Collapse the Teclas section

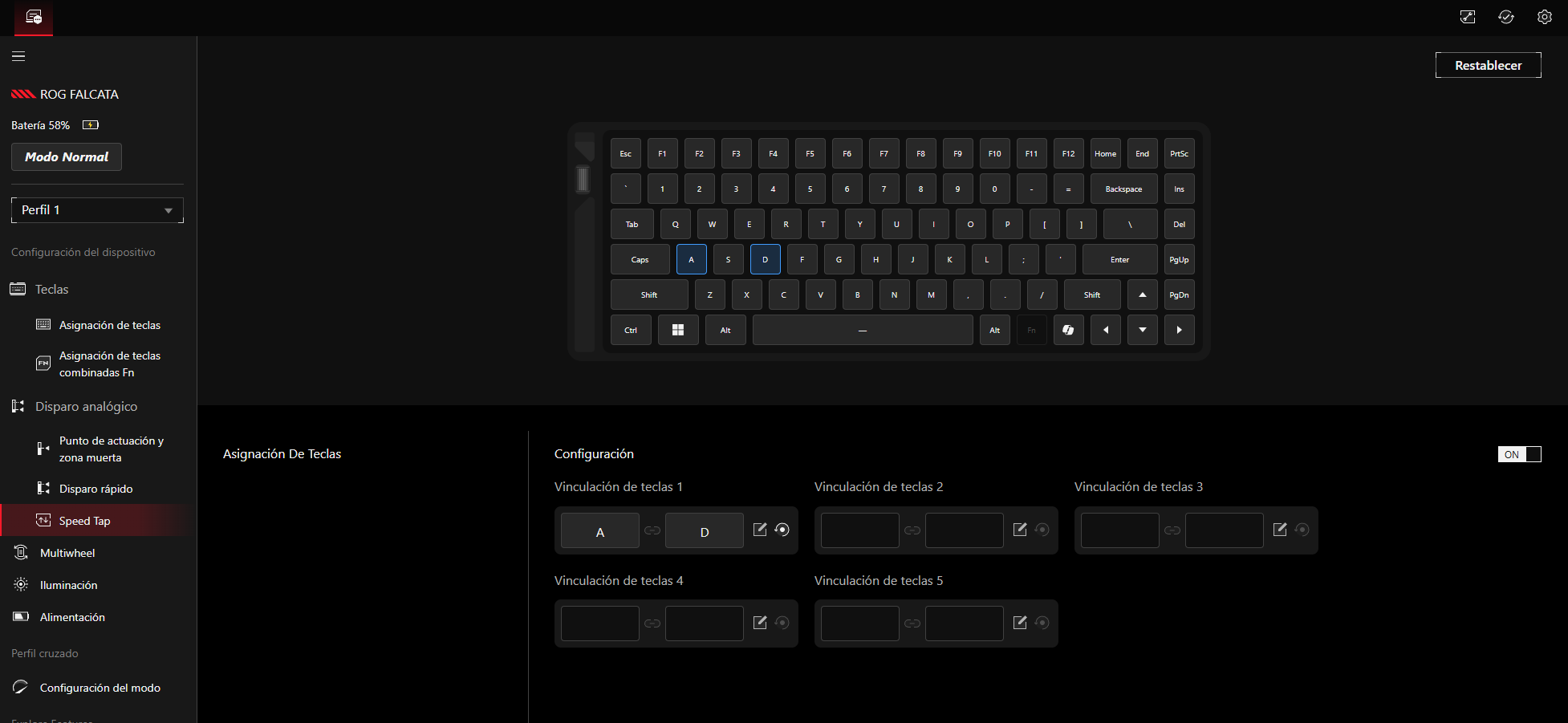tap(52, 289)
